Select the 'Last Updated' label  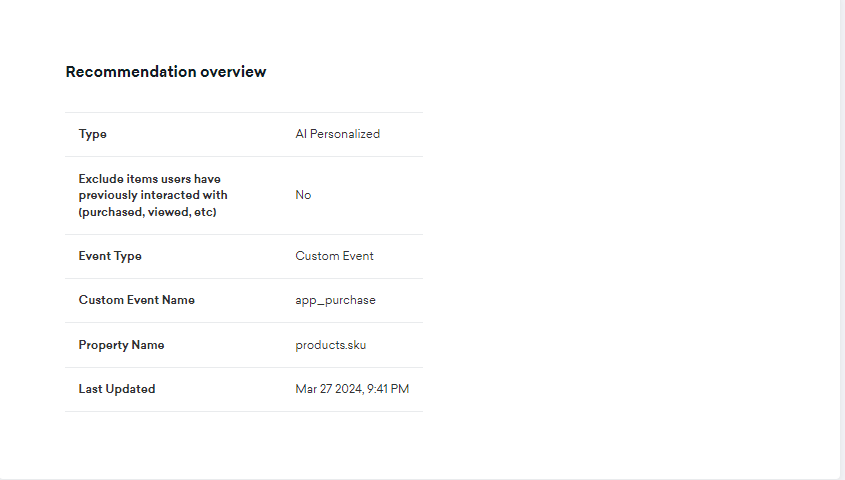(117, 389)
